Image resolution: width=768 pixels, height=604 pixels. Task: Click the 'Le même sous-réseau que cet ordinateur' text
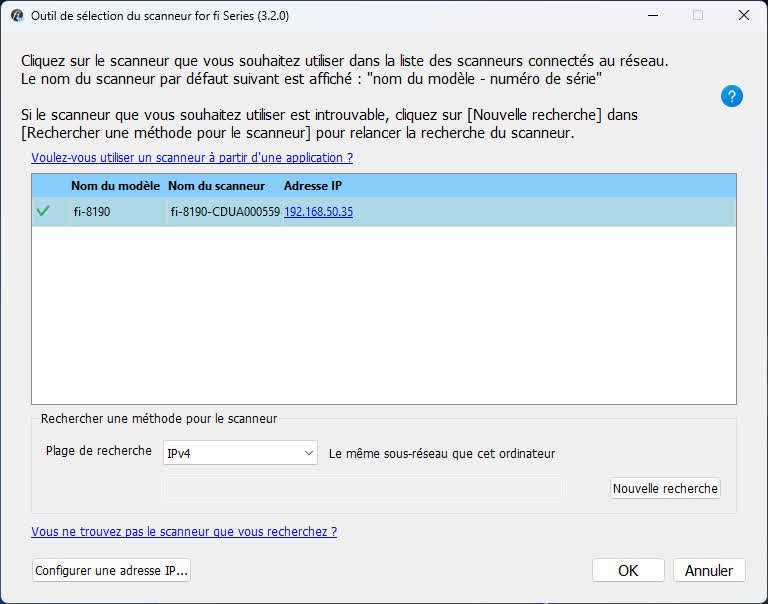(442, 454)
